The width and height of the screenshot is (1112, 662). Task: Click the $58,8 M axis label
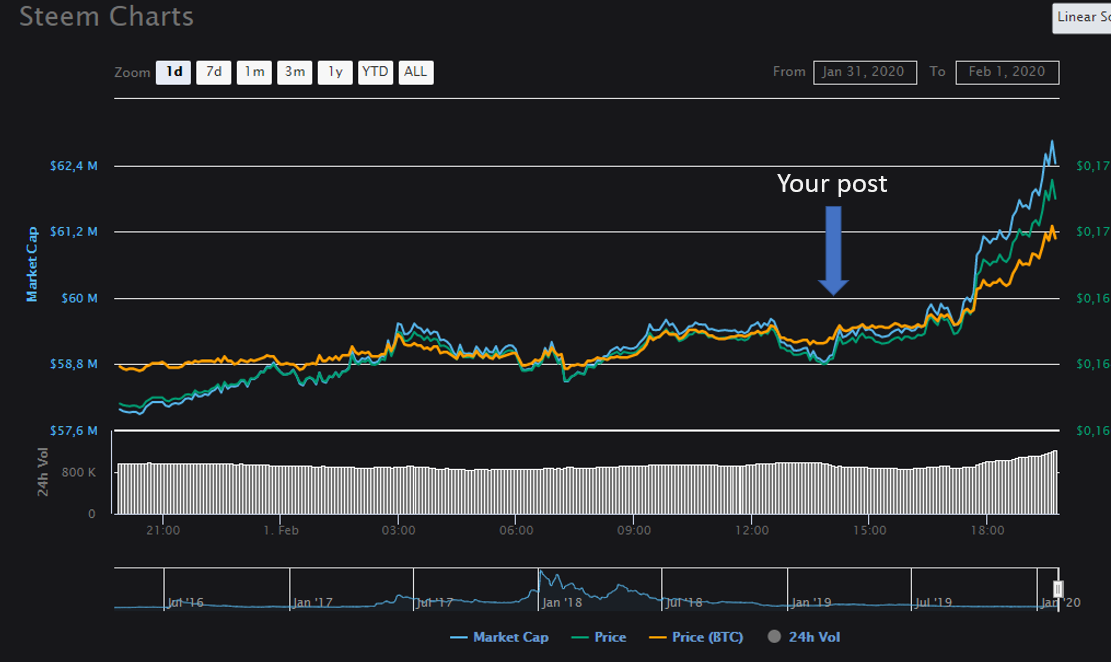(74, 364)
